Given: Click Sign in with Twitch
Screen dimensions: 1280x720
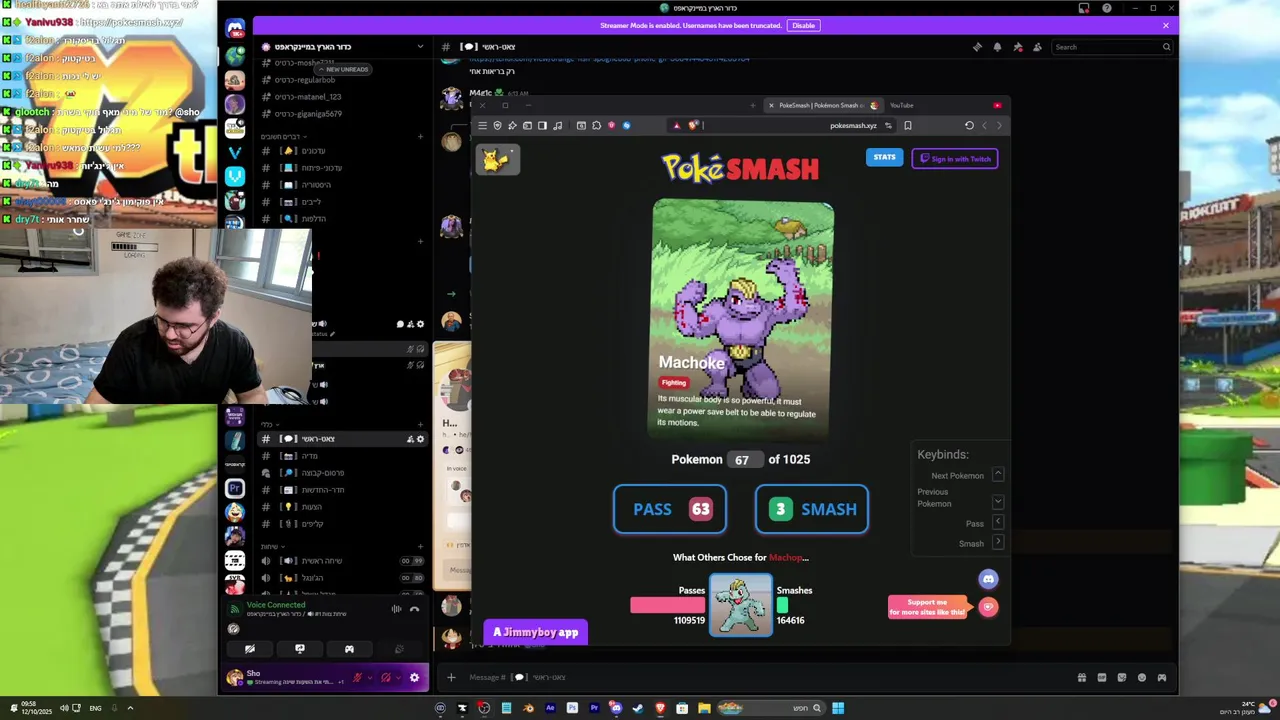Looking at the screenshot, I should [955, 158].
